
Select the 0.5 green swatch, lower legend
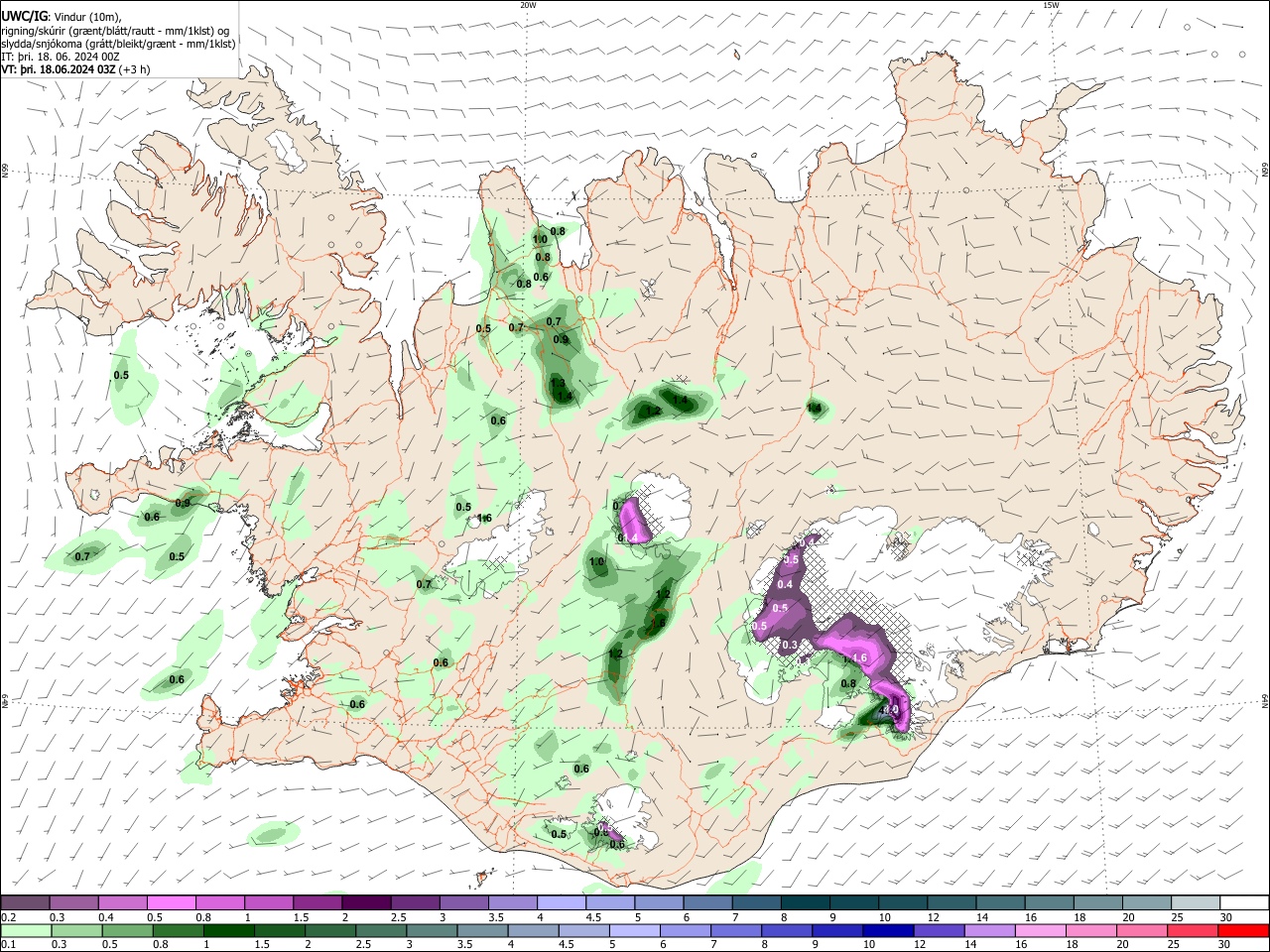tap(126, 930)
